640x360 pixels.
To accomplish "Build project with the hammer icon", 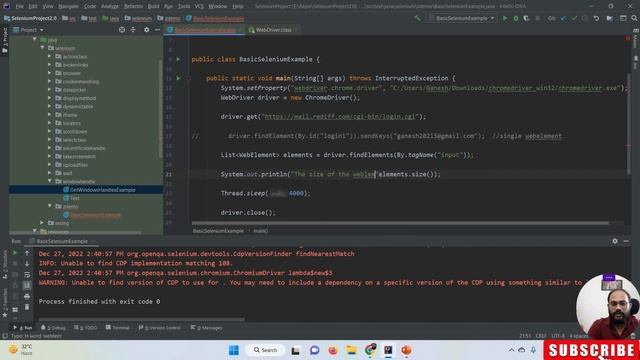I will click(x=417, y=18).
